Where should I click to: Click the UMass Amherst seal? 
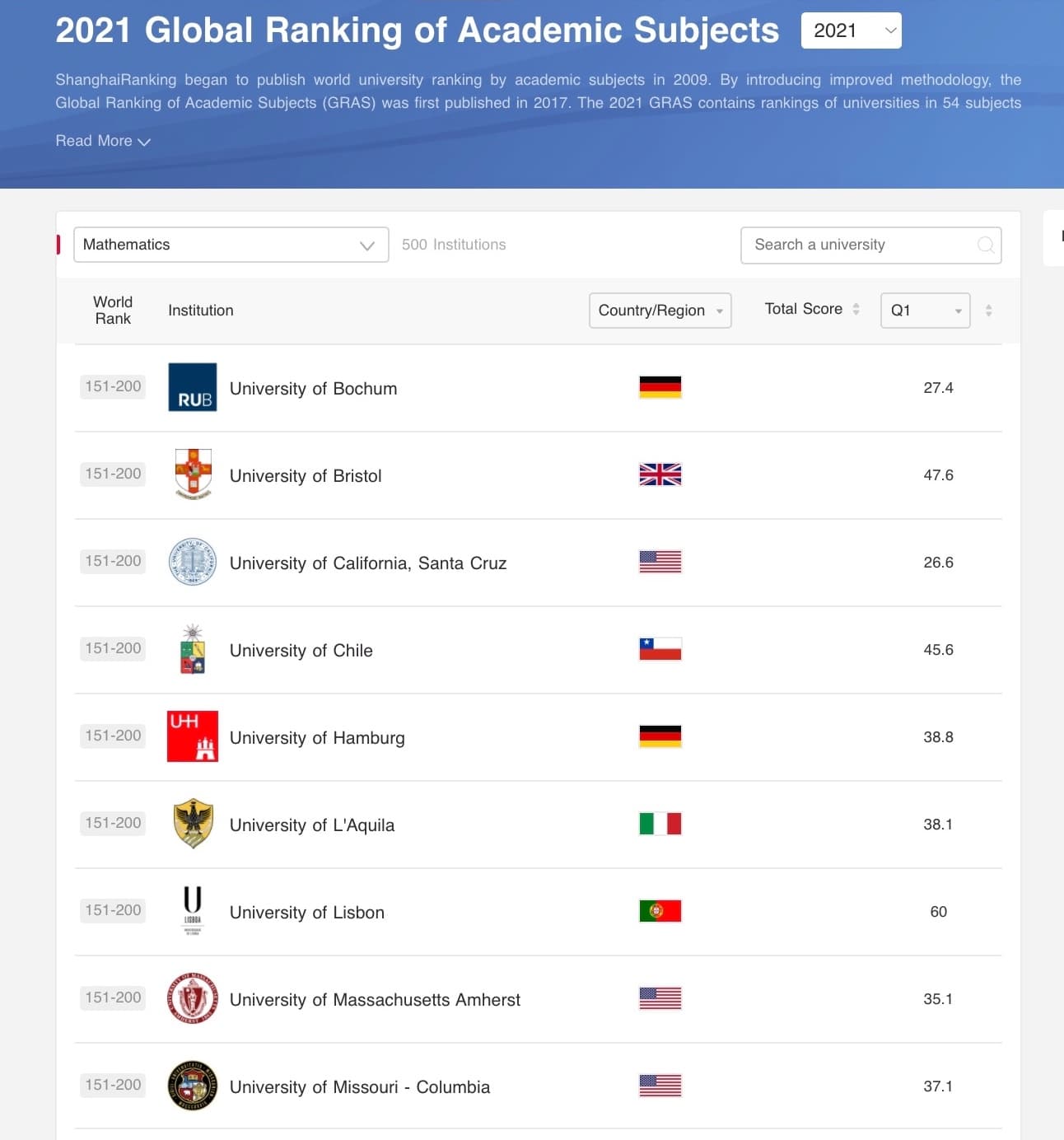(x=193, y=998)
